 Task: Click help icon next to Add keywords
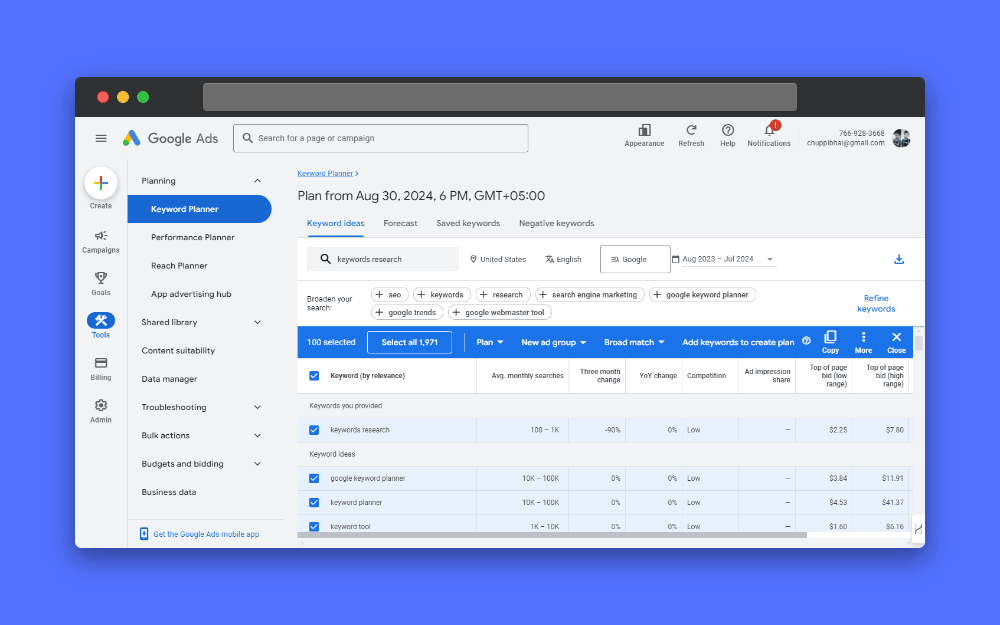pyautogui.click(x=806, y=341)
